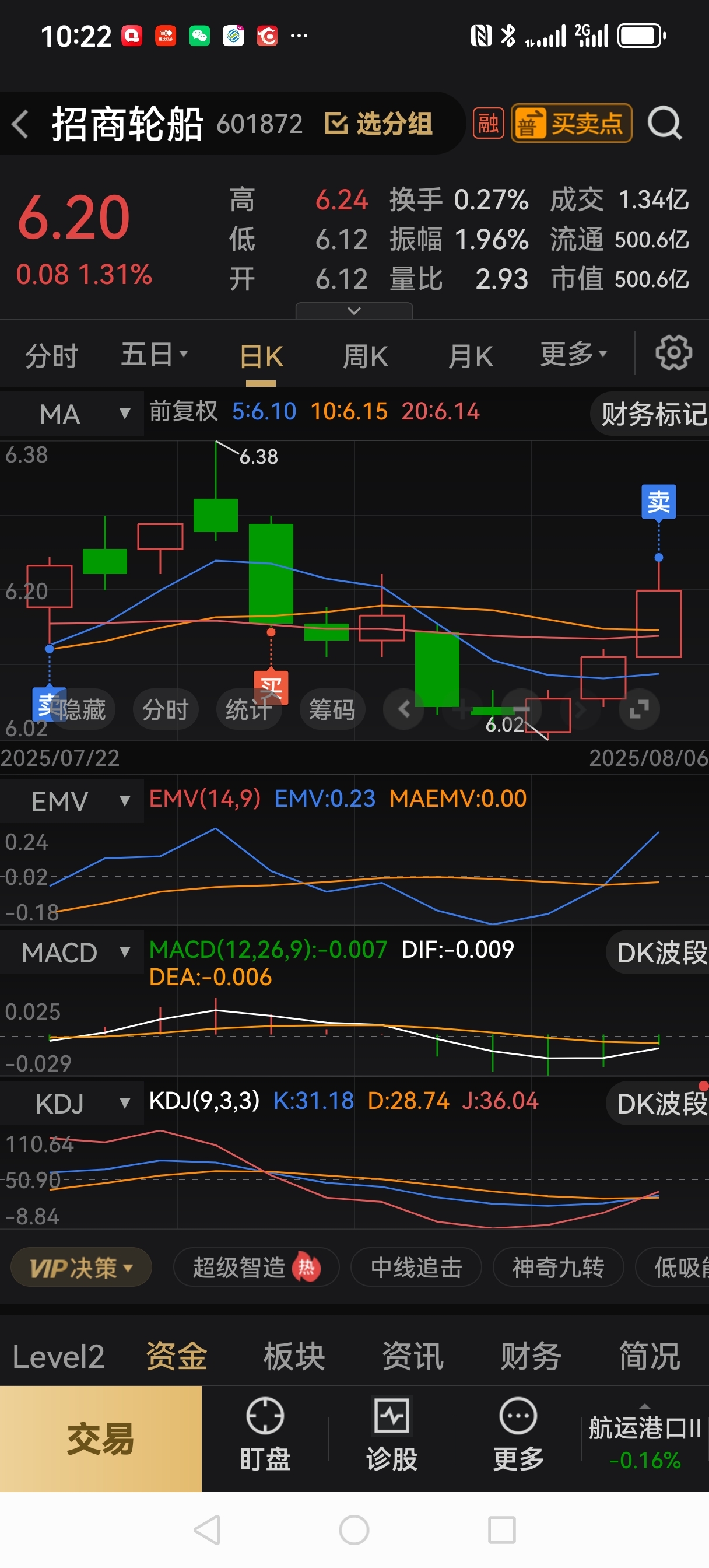Tap the blue 卖 sell marker at top right
Image resolution: width=709 pixels, height=1568 pixels.
coord(658,502)
